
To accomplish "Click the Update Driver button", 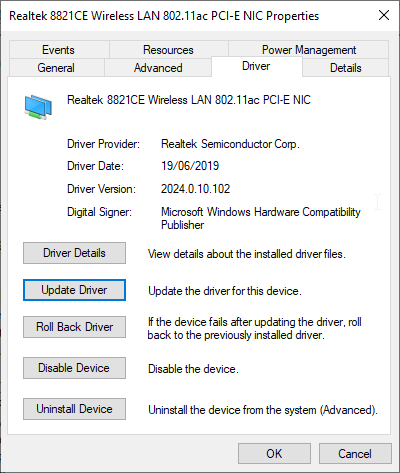I will 74,290.
